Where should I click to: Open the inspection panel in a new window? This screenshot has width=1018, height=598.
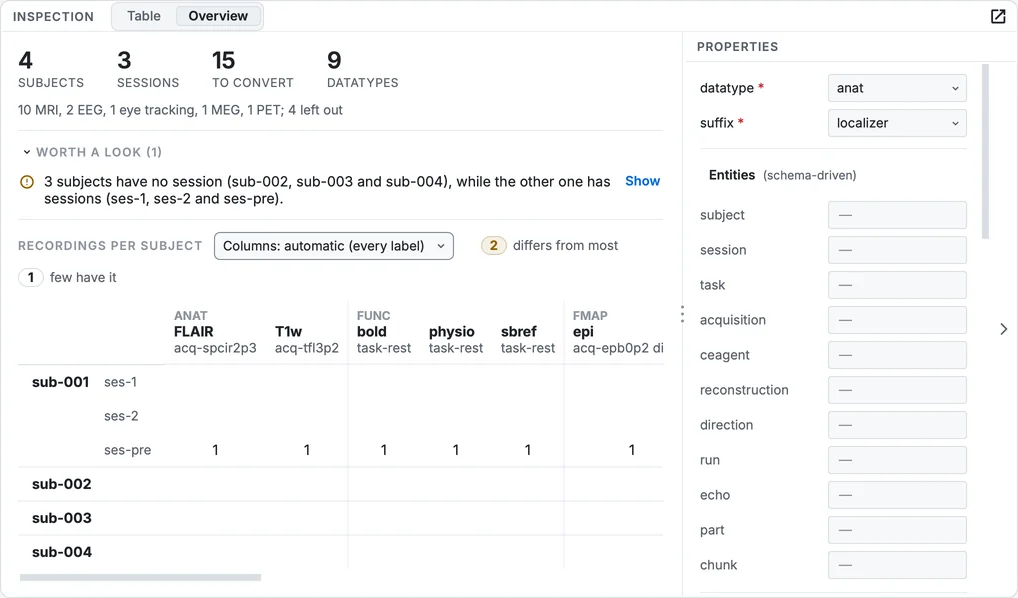[x=998, y=16]
